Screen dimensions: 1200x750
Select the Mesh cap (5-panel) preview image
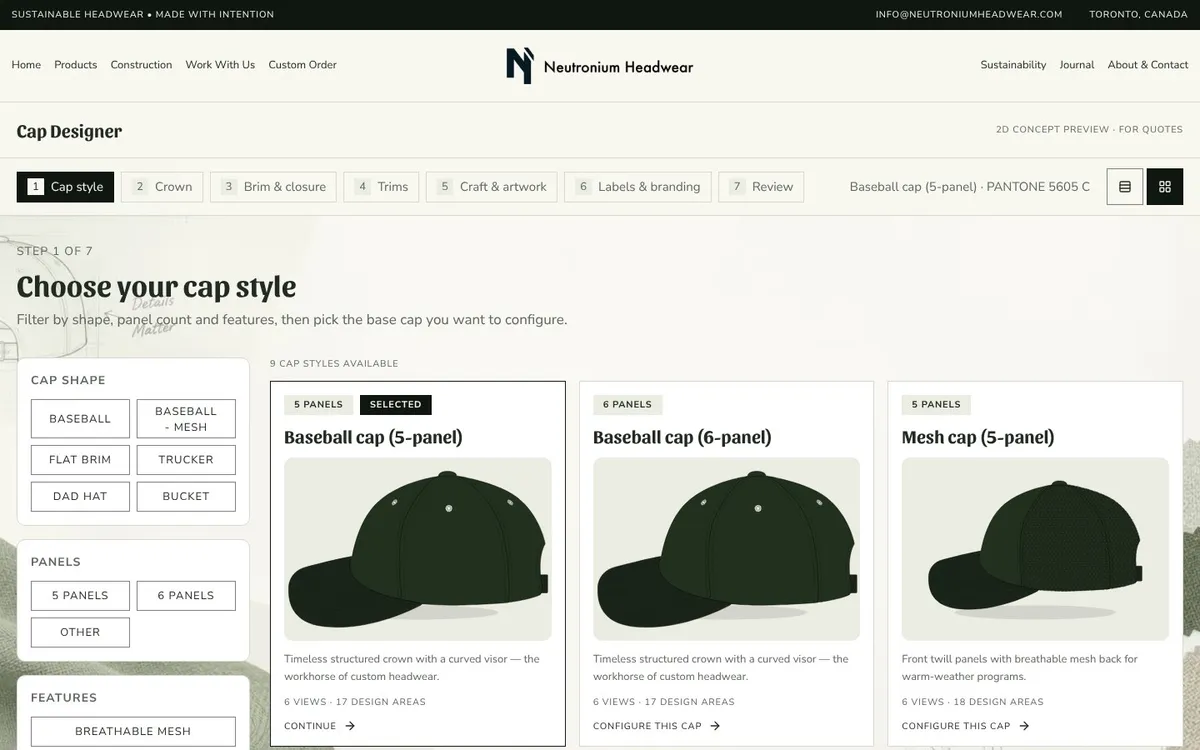(x=1035, y=549)
